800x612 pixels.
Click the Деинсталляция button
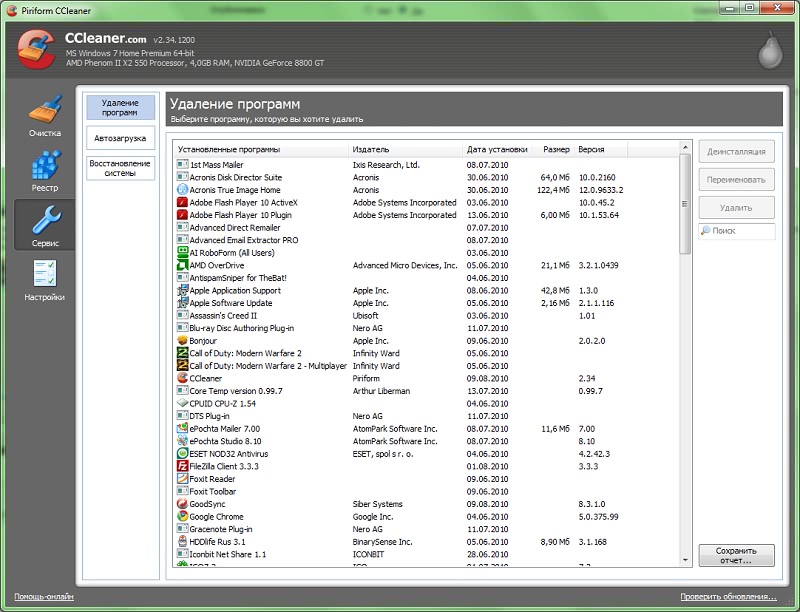point(736,151)
